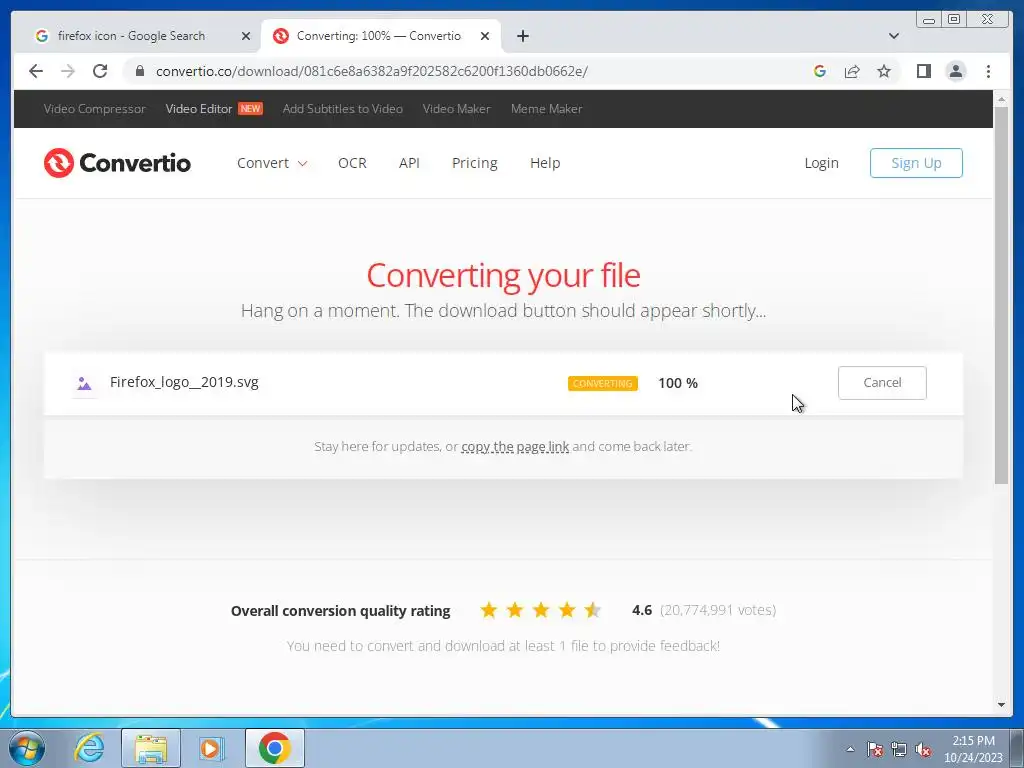Viewport: 1024px width, 768px height.
Task: Open the Windows Start menu
Action: click(27, 748)
